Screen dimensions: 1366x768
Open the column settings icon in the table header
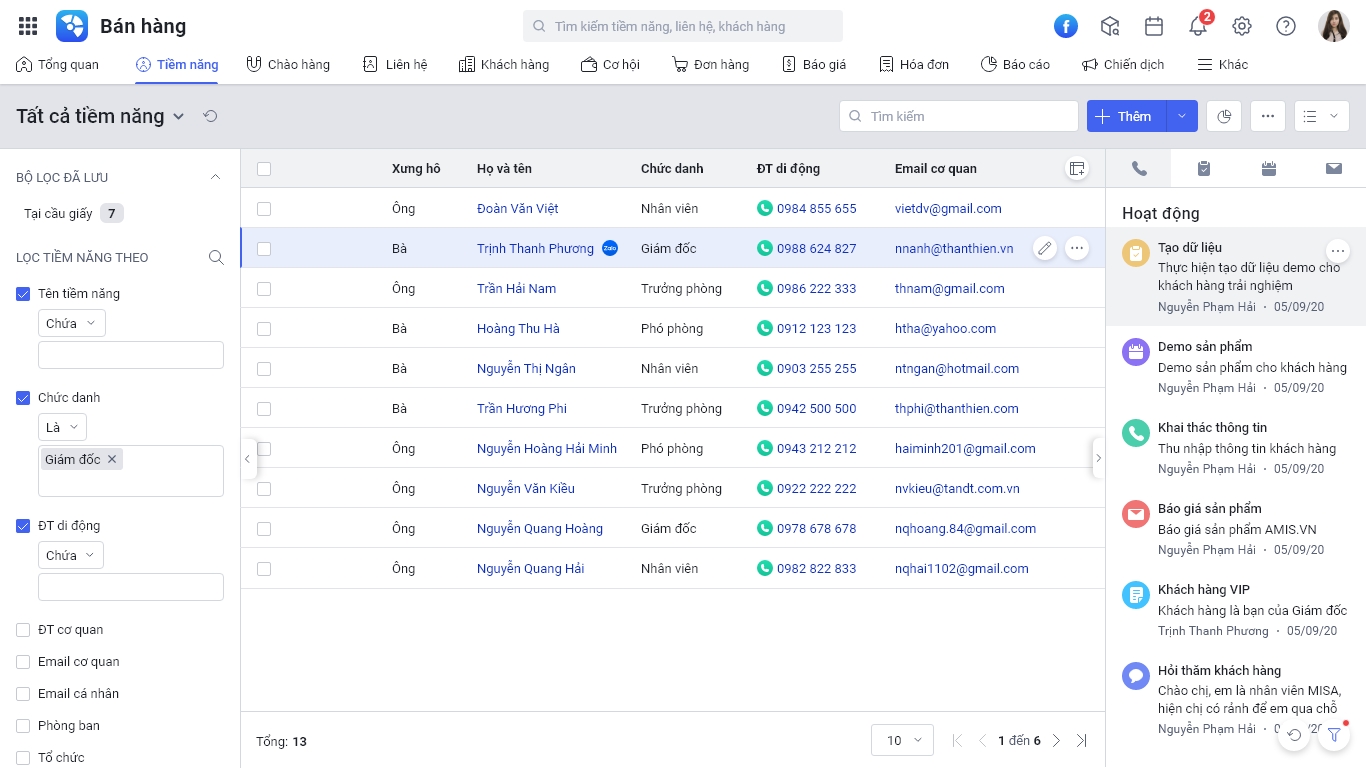tap(1077, 169)
